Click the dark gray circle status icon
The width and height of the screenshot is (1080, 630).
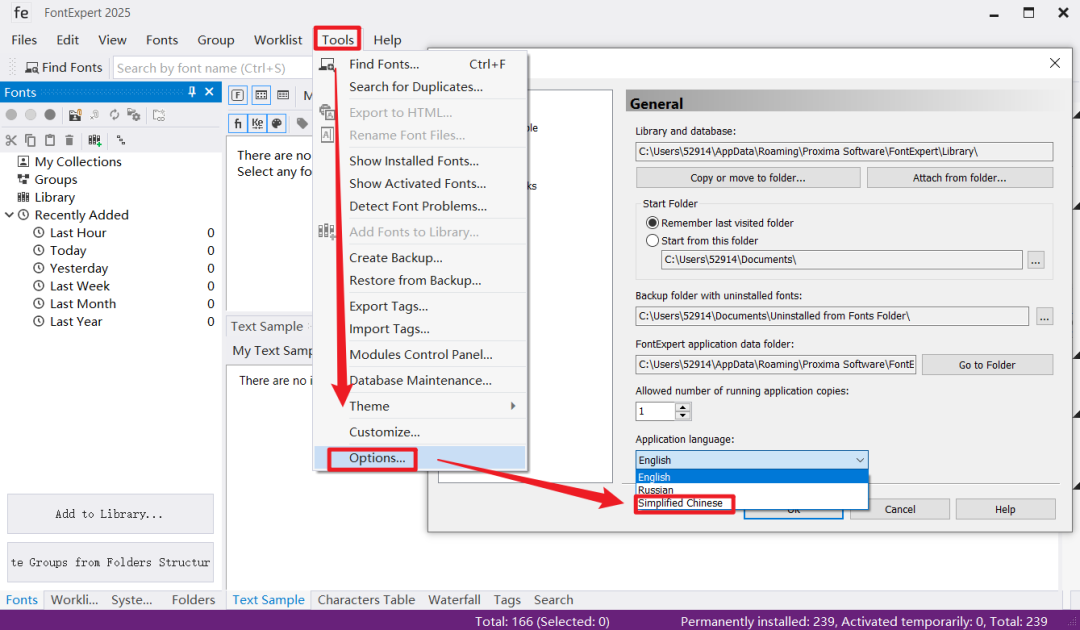[x=50, y=115]
